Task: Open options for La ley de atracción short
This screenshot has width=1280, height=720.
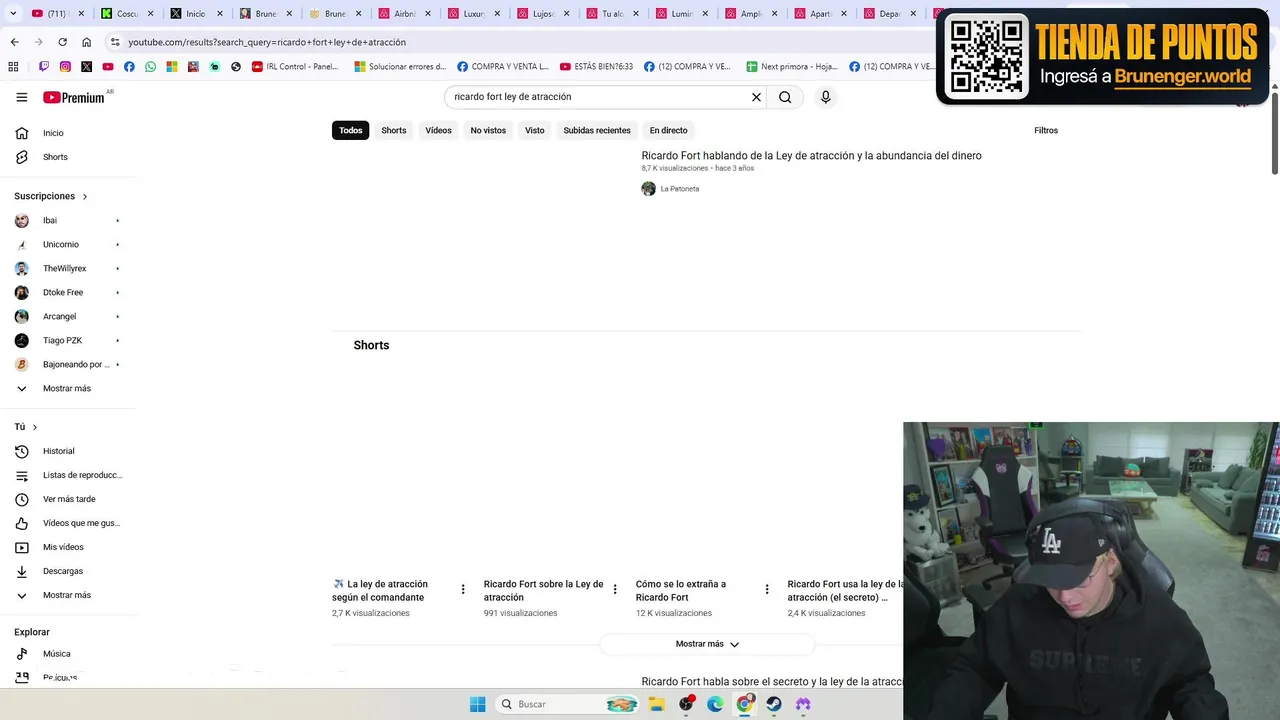Action: (x=462, y=589)
